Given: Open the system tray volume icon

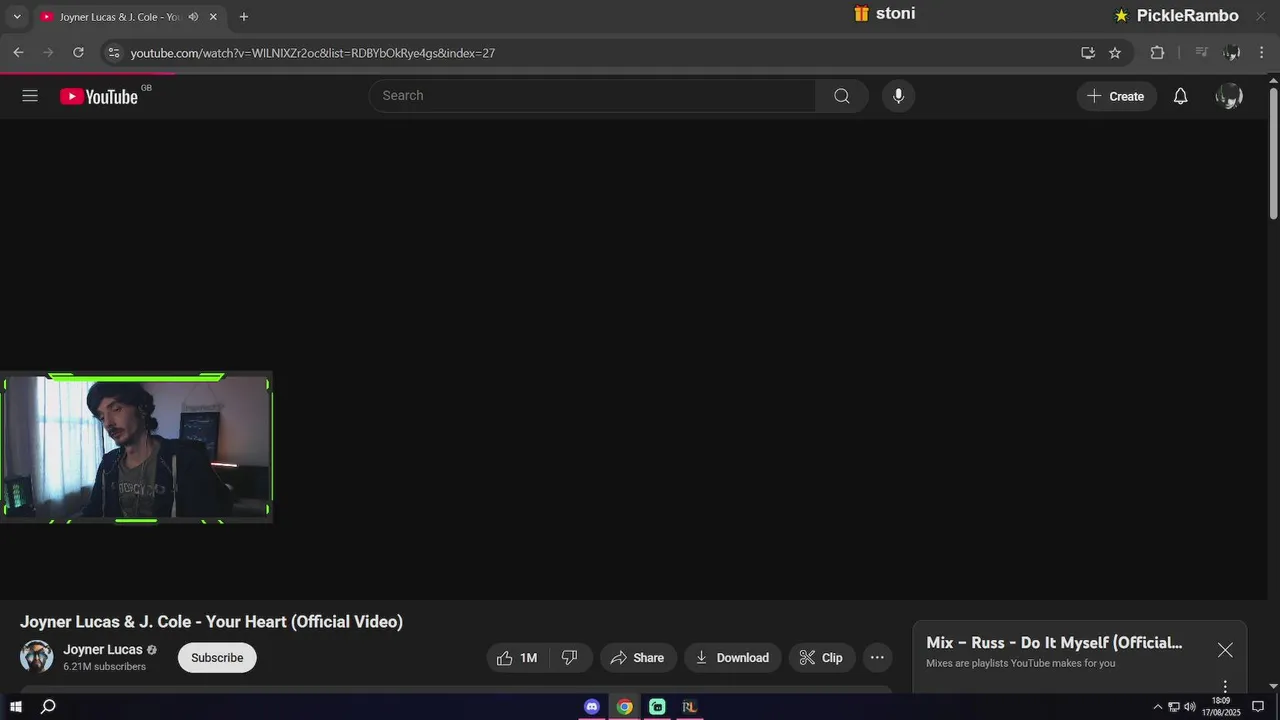Looking at the screenshot, I should pos(1189,707).
